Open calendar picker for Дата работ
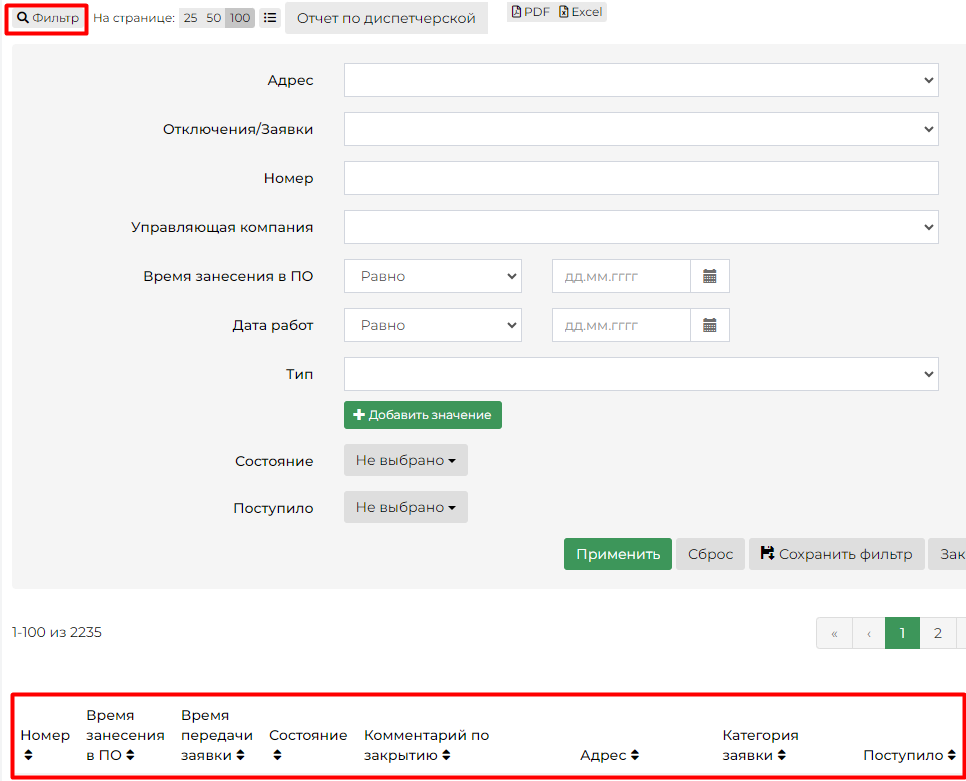Image resolution: width=966 pixels, height=781 pixels. [710, 325]
